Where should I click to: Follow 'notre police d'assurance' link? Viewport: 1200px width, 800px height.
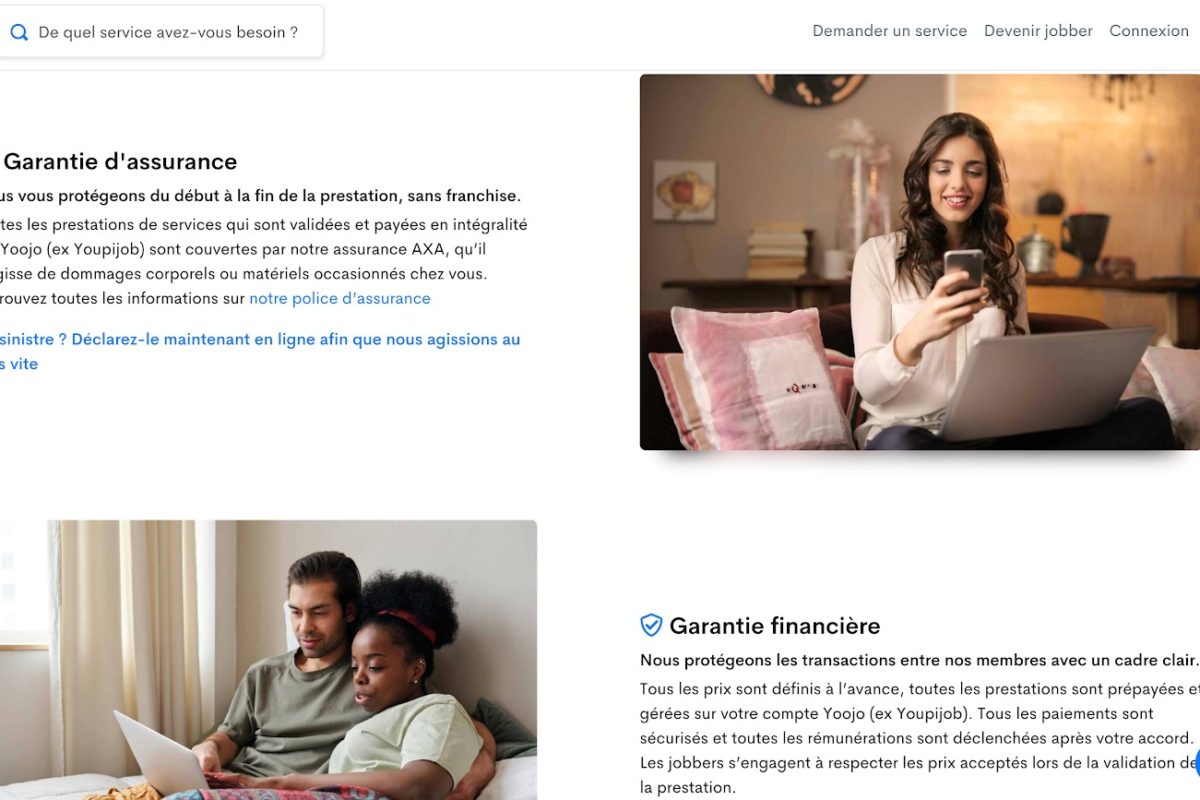pos(340,298)
